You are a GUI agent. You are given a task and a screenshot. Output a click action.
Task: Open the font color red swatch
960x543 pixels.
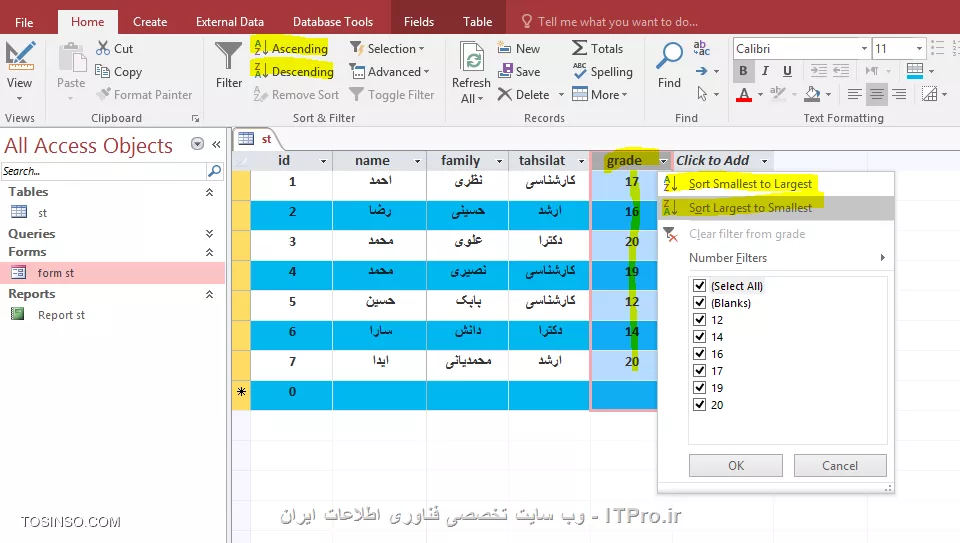(744, 94)
